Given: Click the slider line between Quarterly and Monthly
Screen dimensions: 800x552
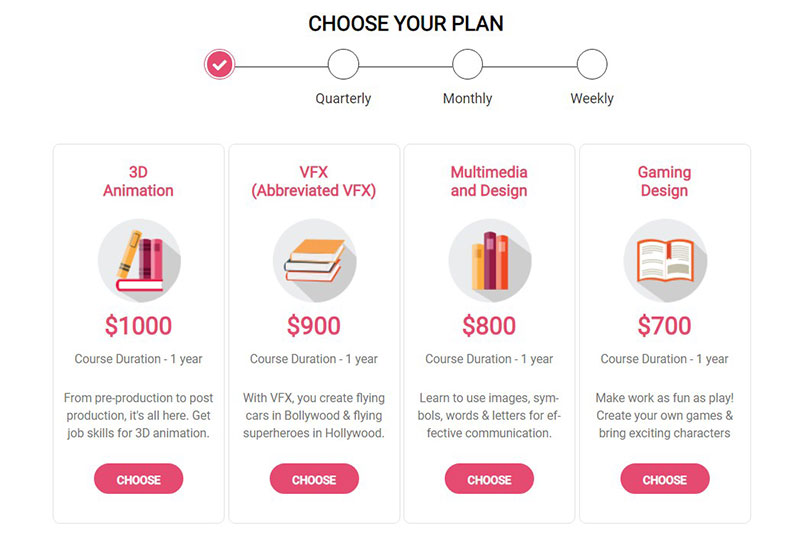Looking at the screenshot, I should pyautogui.click(x=406, y=66).
